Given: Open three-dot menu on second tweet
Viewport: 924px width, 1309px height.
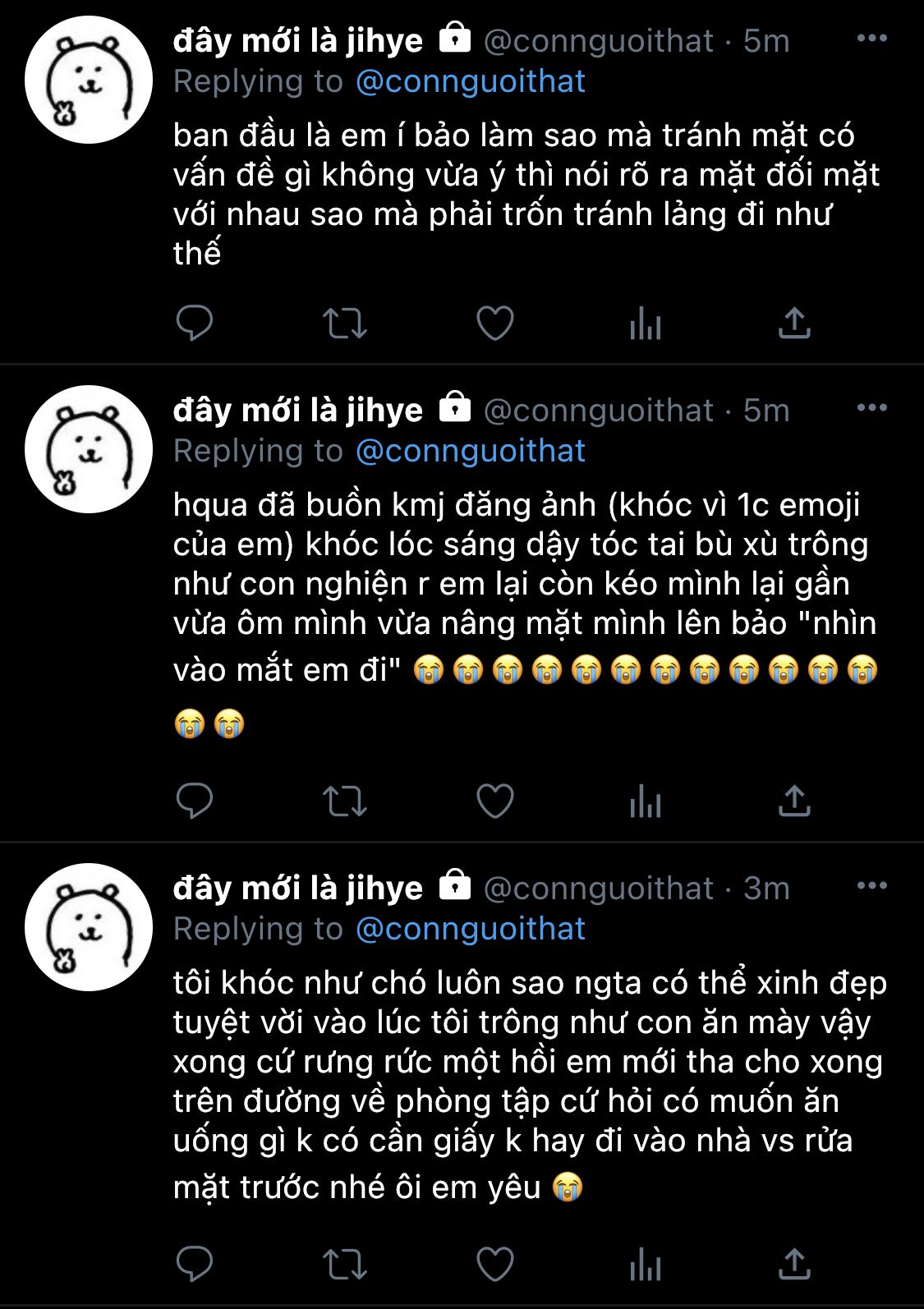Looking at the screenshot, I should (871, 407).
